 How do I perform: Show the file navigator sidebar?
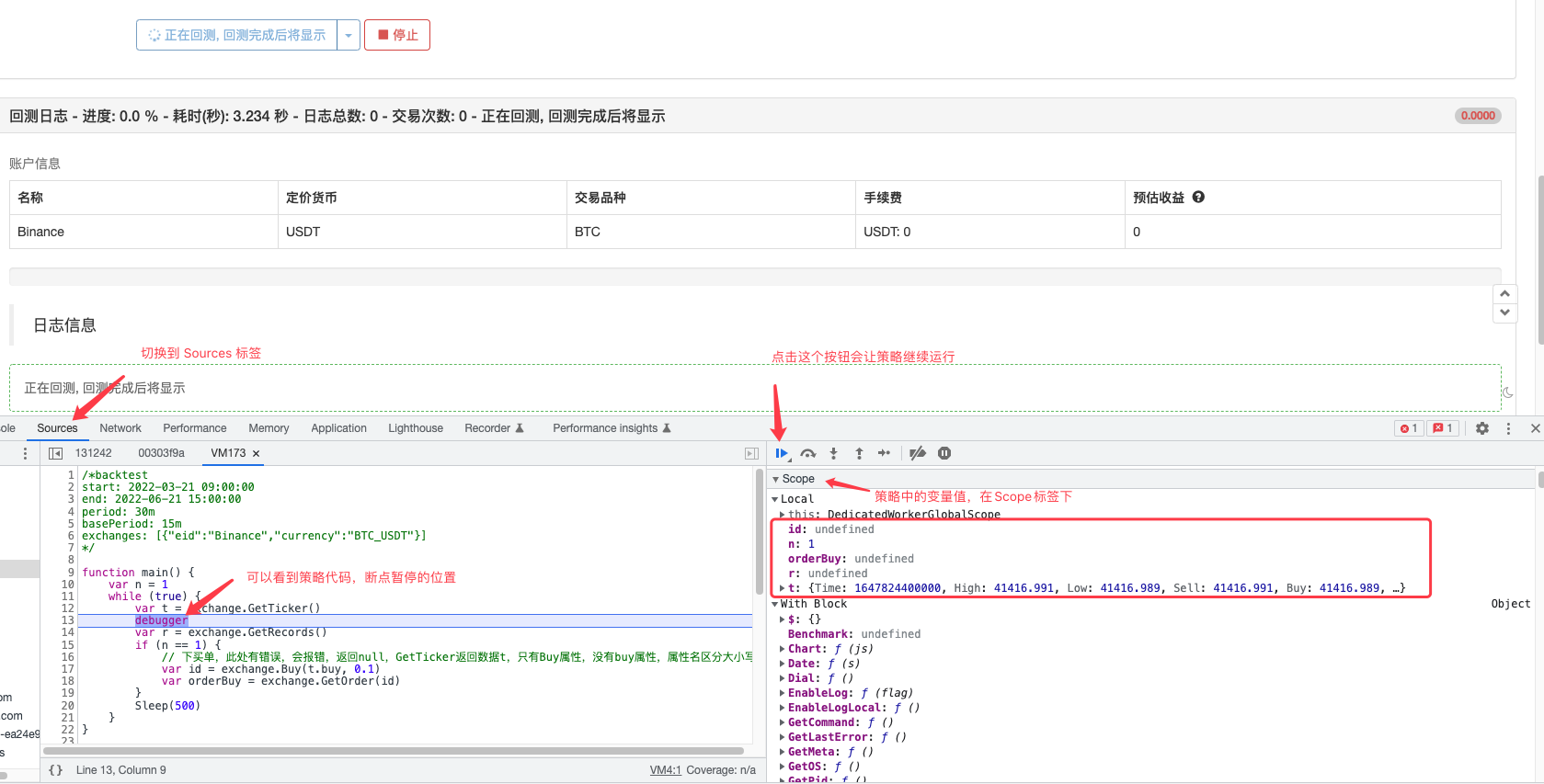point(56,453)
